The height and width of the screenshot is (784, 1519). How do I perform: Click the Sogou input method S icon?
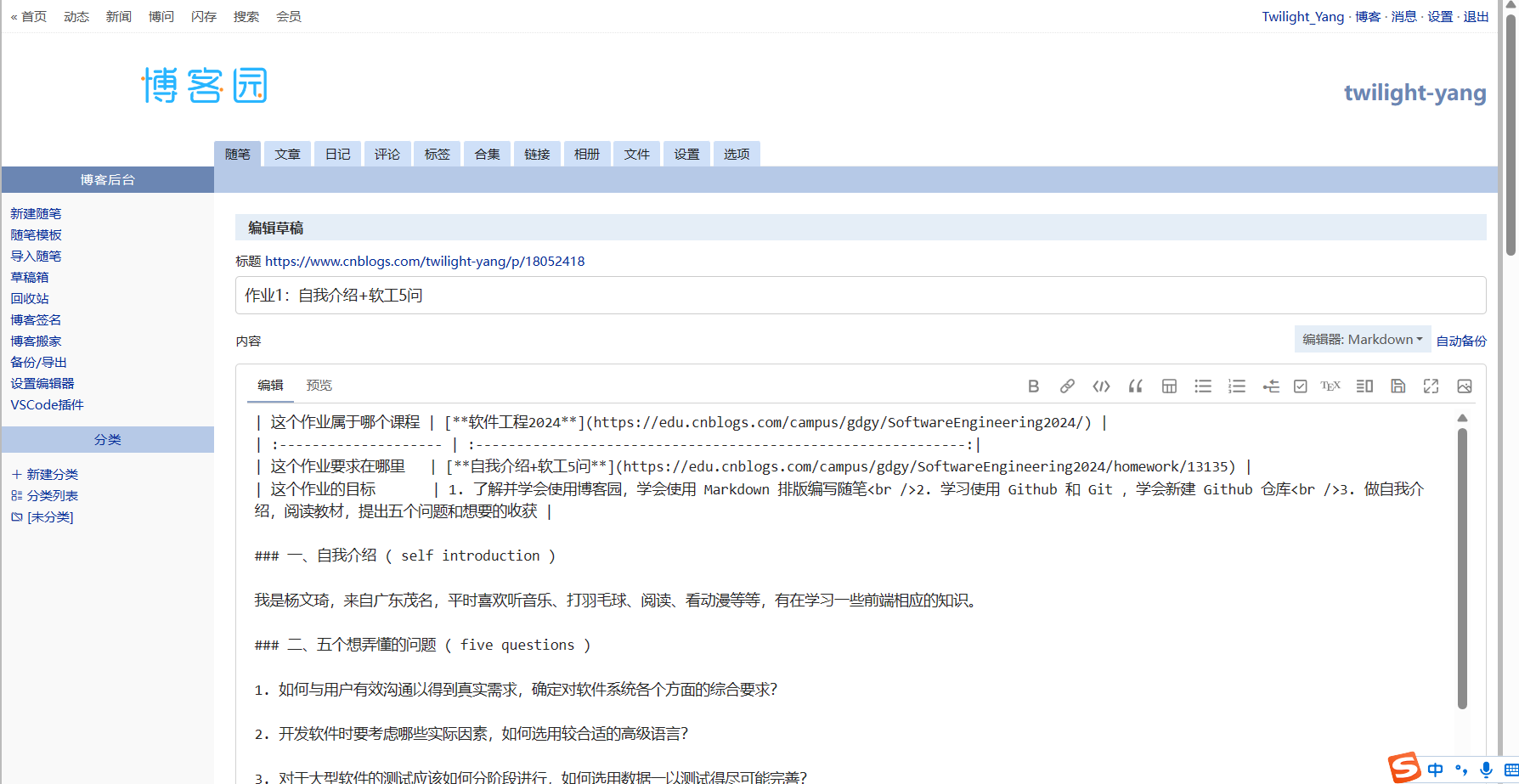click(x=1404, y=768)
